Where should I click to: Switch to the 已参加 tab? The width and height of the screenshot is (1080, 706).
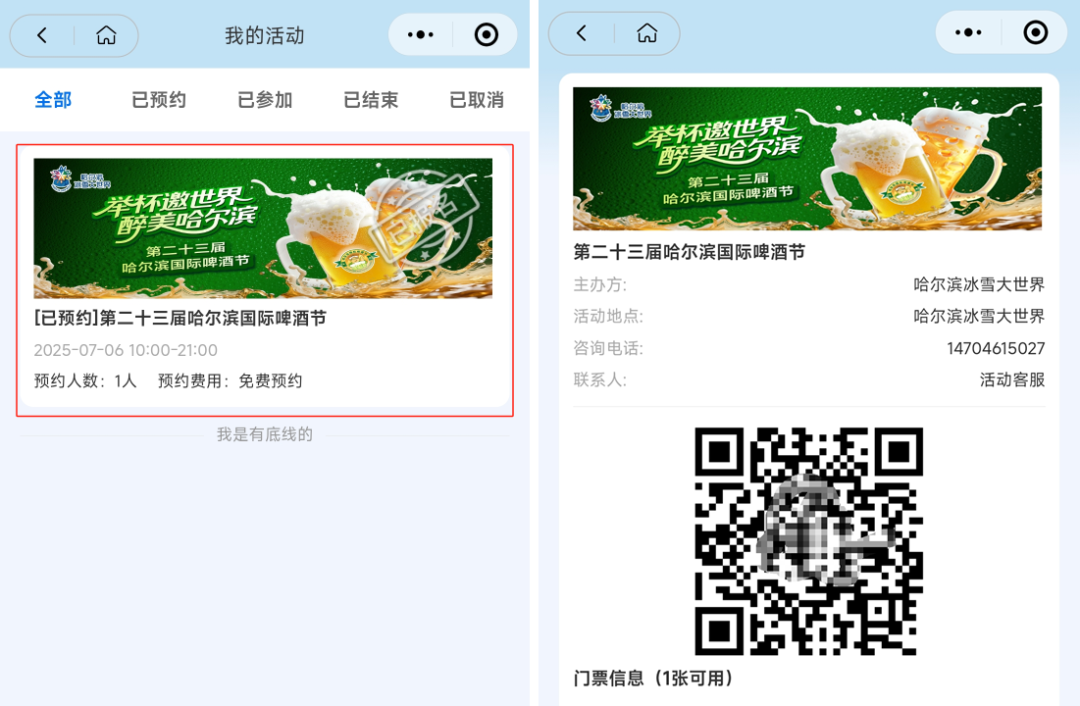265,100
